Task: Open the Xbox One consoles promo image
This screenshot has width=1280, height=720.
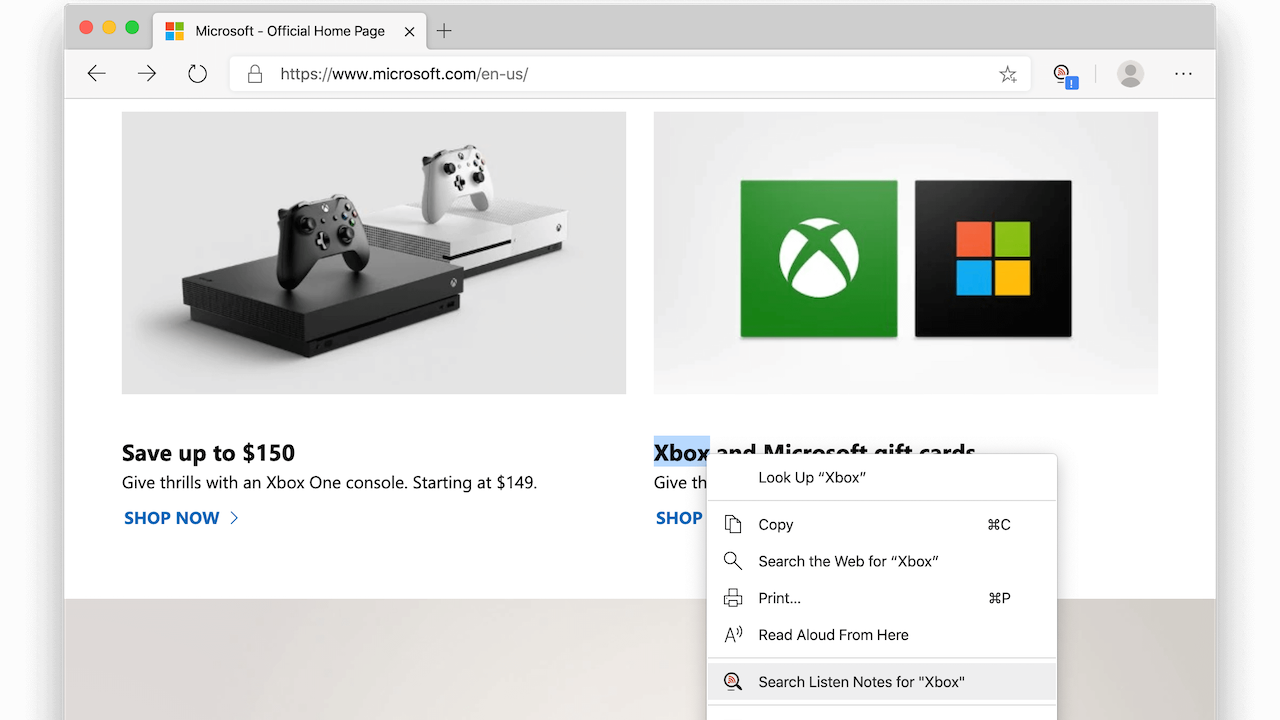Action: (x=374, y=253)
